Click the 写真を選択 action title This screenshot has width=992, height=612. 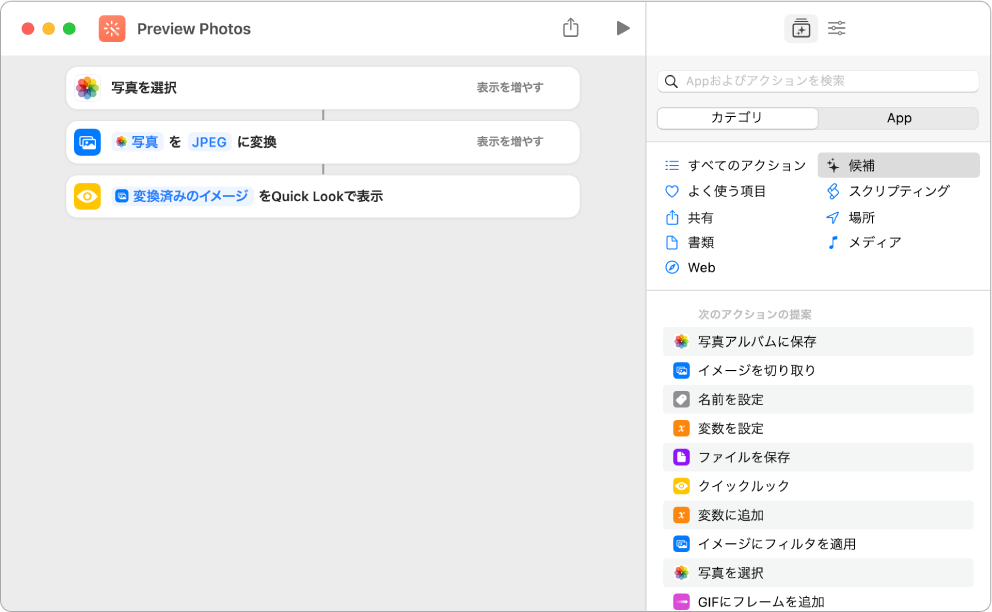tap(144, 88)
